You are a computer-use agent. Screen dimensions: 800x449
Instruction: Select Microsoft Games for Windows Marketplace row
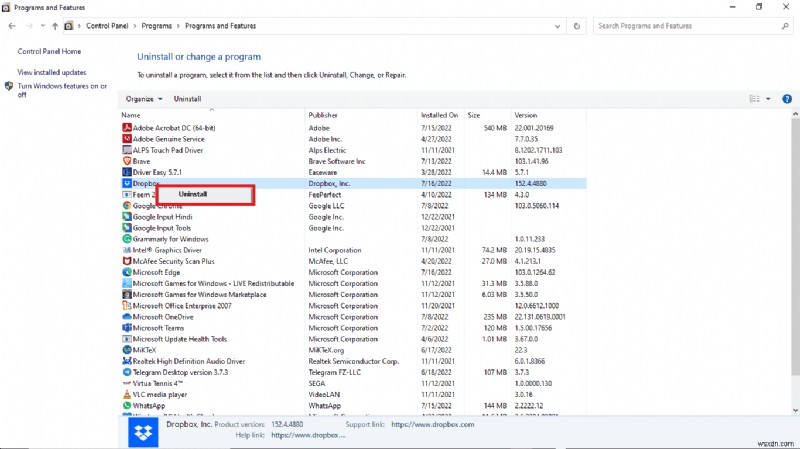[x=353, y=294]
